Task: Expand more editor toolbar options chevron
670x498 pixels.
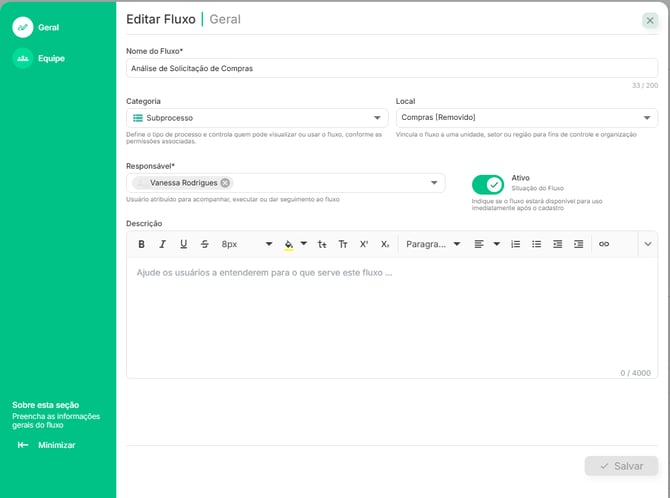Action: (648, 244)
